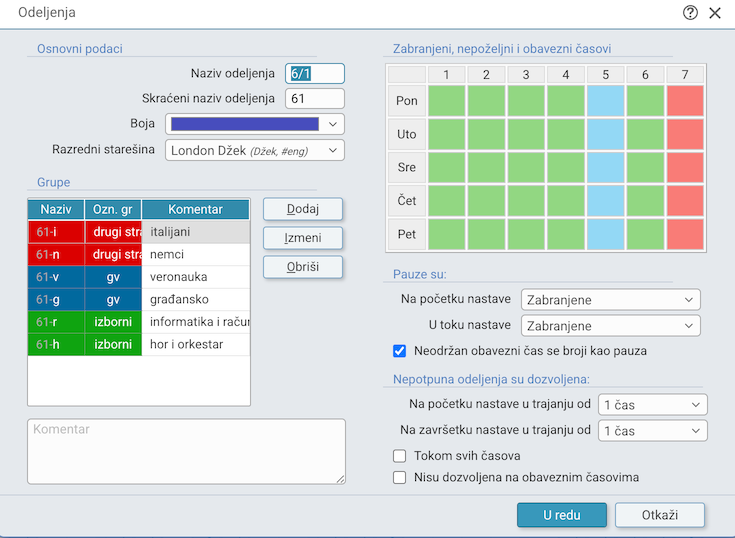Click the Uto row header in timetable
Viewport: 735px width, 538px height.
click(407, 134)
